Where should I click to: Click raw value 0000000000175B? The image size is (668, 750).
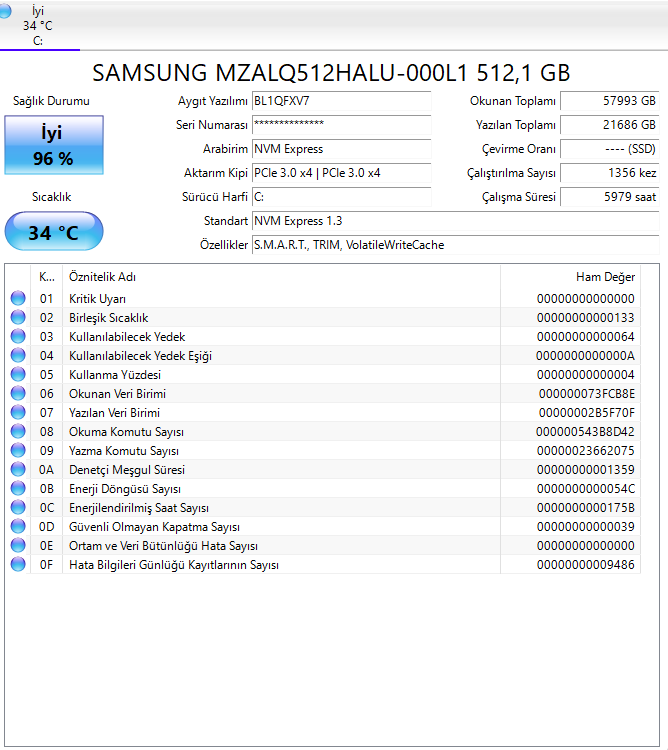coord(586,507)
